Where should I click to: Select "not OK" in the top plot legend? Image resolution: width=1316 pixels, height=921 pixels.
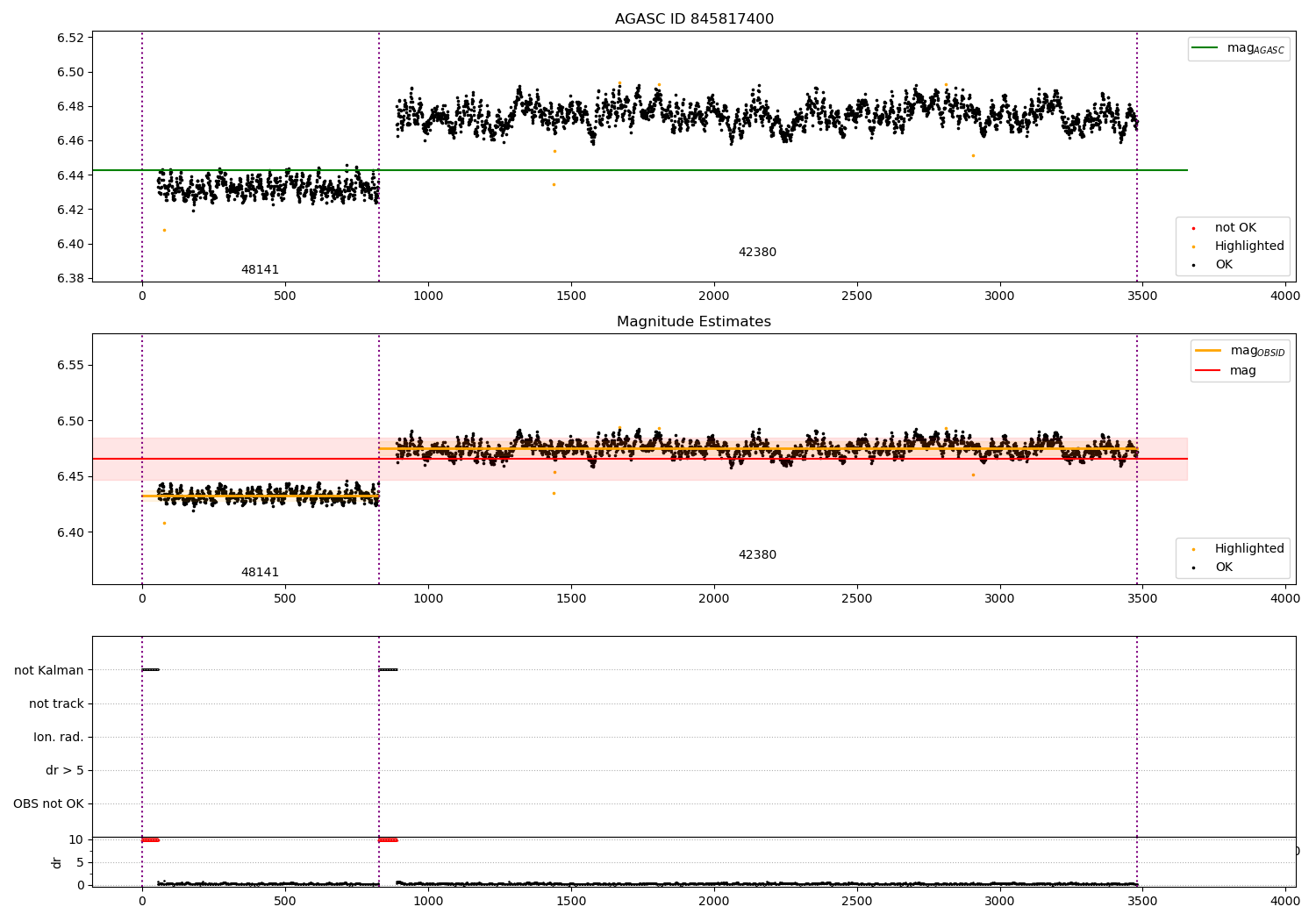[x=1235, y=228]
